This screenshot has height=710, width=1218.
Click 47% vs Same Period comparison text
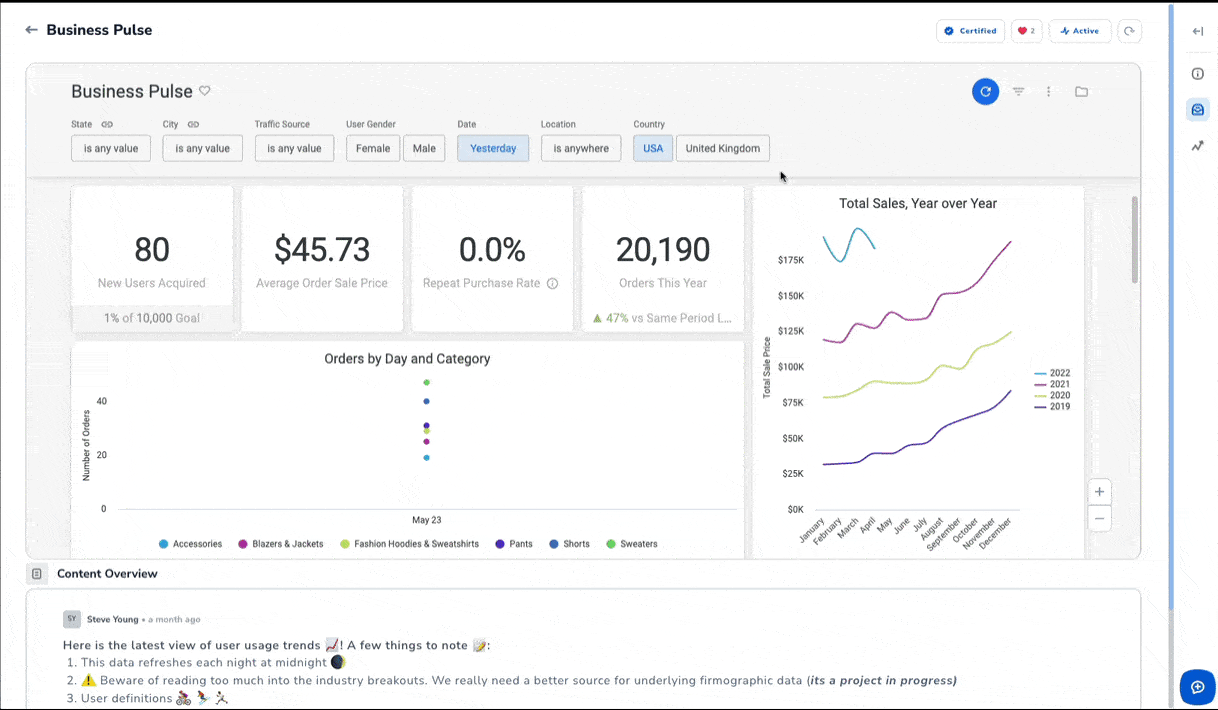tap(662, 318)
